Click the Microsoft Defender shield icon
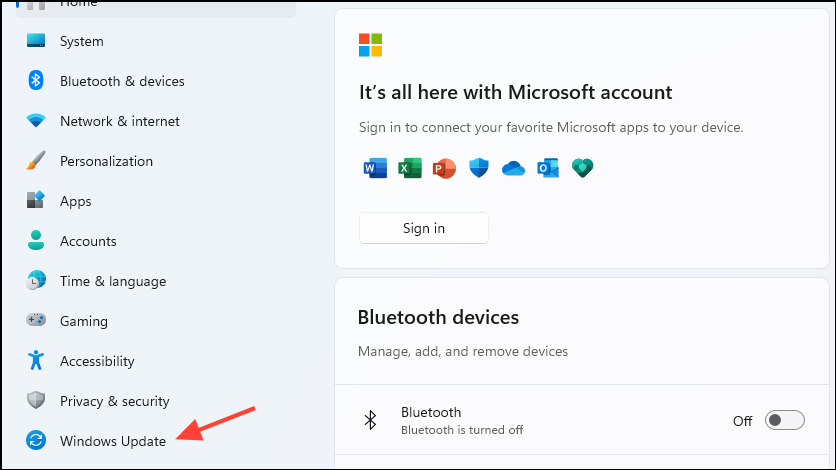The height and width of the screenshot is (470, 836). coord(479,168)
